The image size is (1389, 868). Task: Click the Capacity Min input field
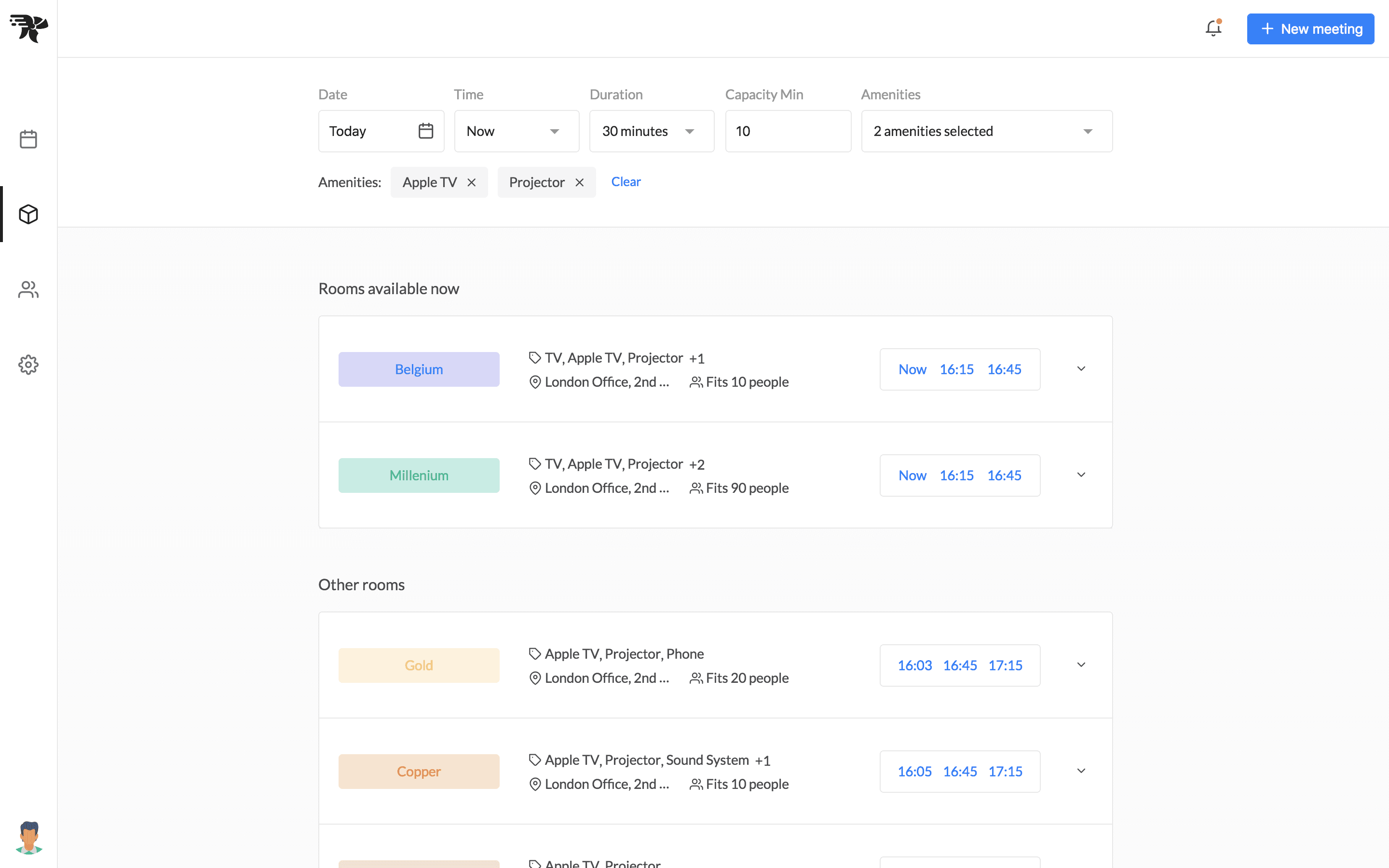(x=788, y=132)
